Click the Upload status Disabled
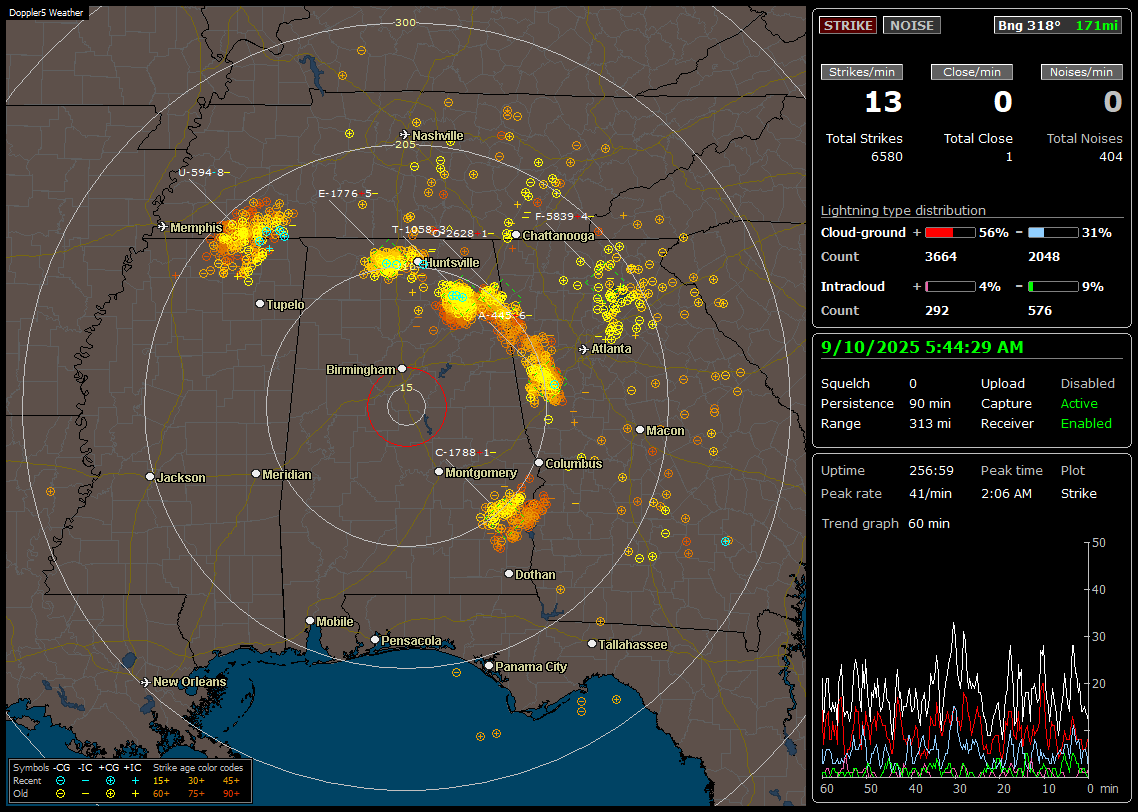The image size is (1138, 812). coord(1087,383)
